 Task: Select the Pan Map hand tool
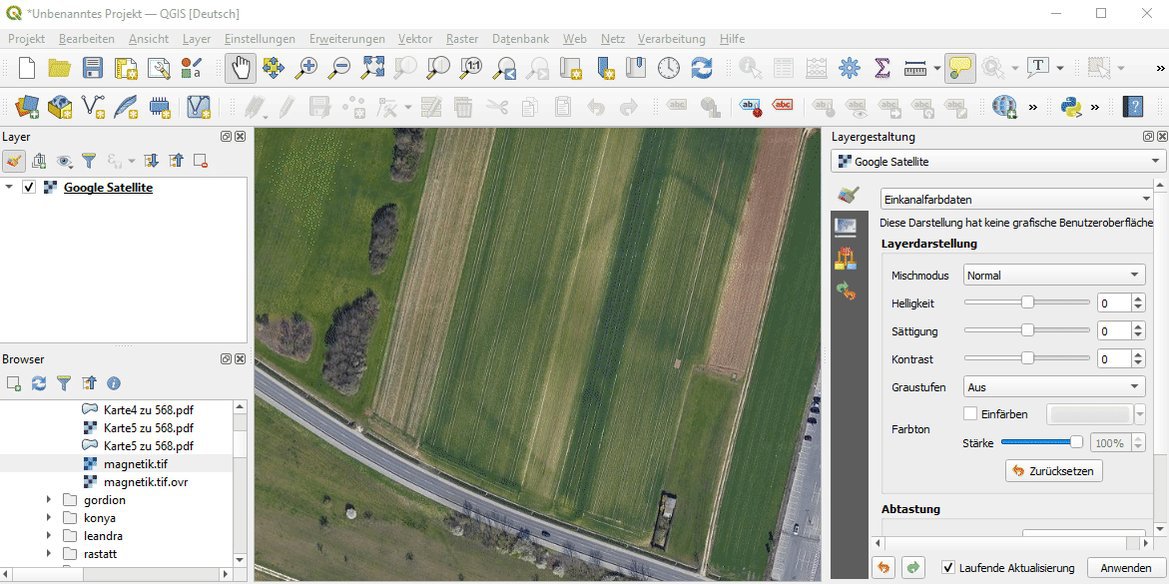tap(240, 68)
